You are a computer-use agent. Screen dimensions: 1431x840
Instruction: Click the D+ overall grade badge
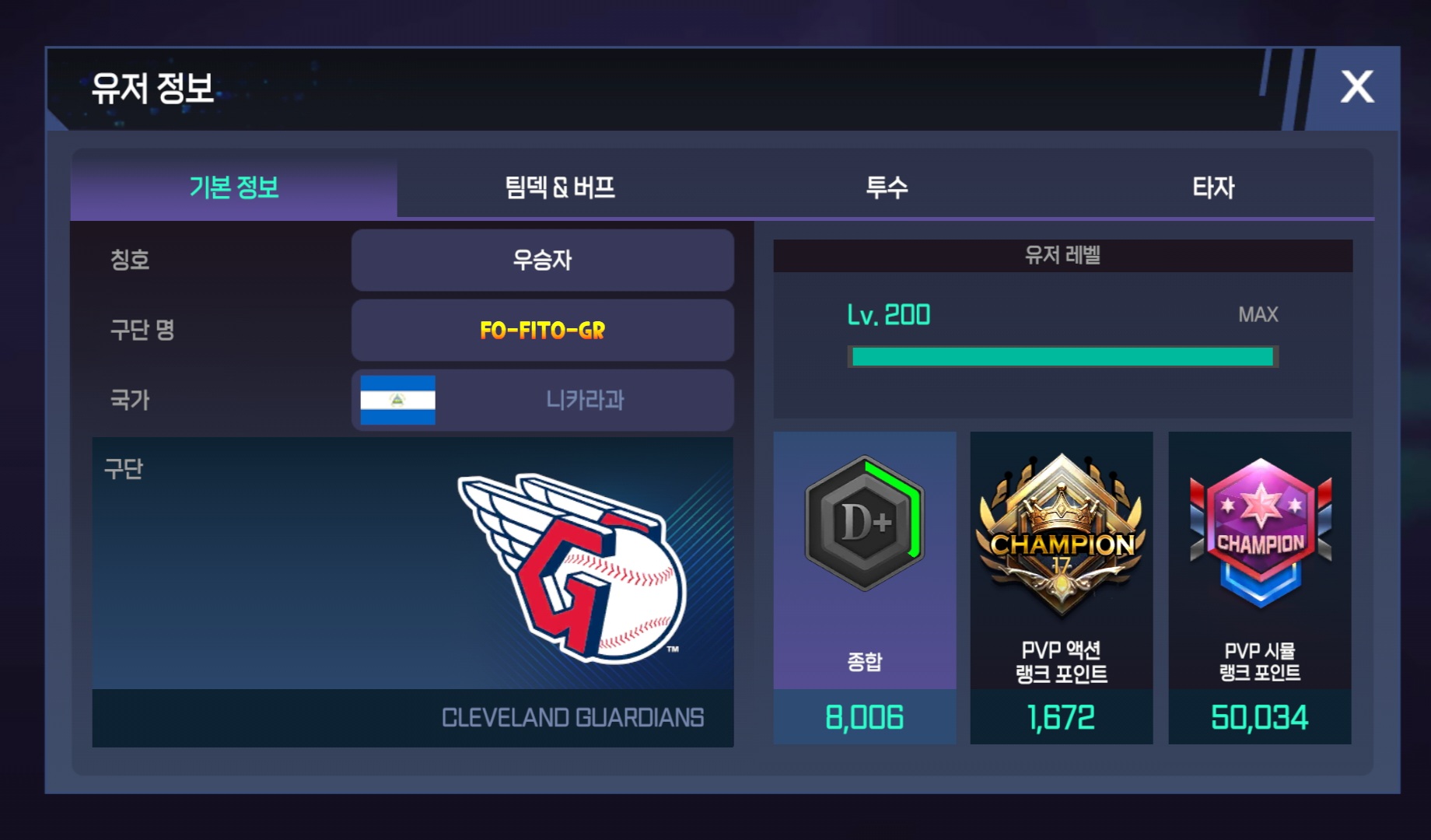864,523
